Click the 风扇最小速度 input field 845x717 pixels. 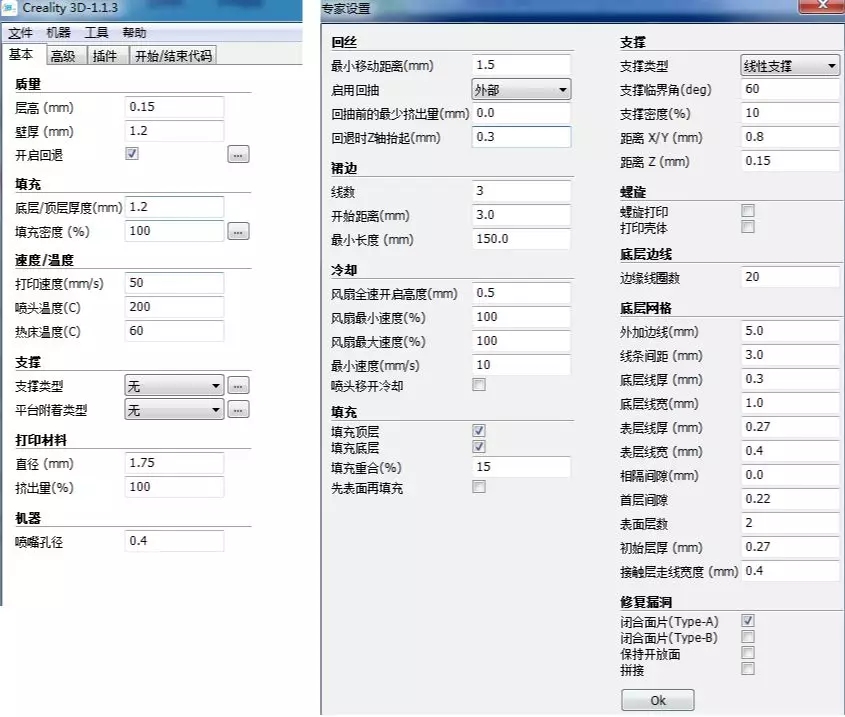pos(521,317)
